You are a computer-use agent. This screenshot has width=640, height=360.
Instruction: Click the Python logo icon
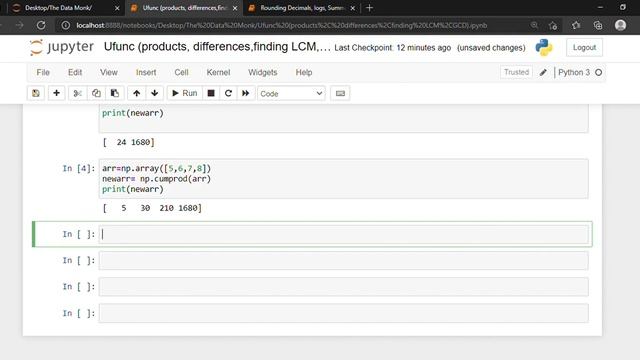coord(544,47)
